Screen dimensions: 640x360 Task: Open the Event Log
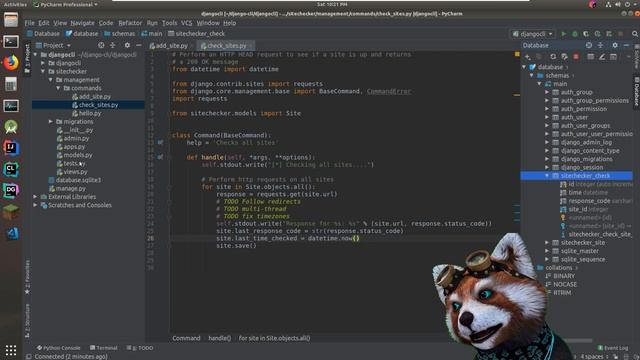click(x=613, y=348)
